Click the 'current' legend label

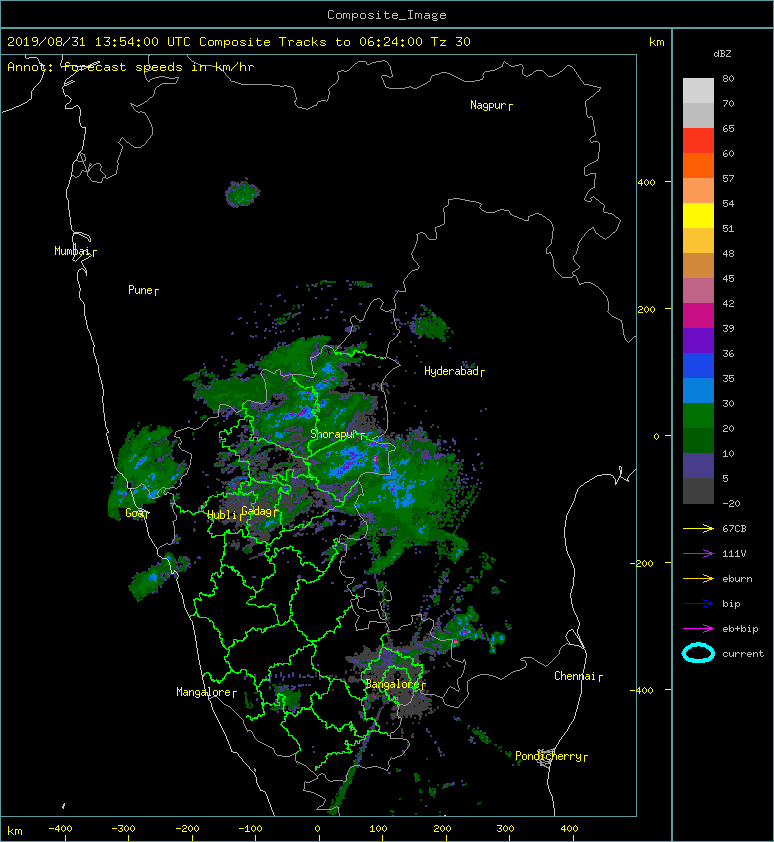743,654
